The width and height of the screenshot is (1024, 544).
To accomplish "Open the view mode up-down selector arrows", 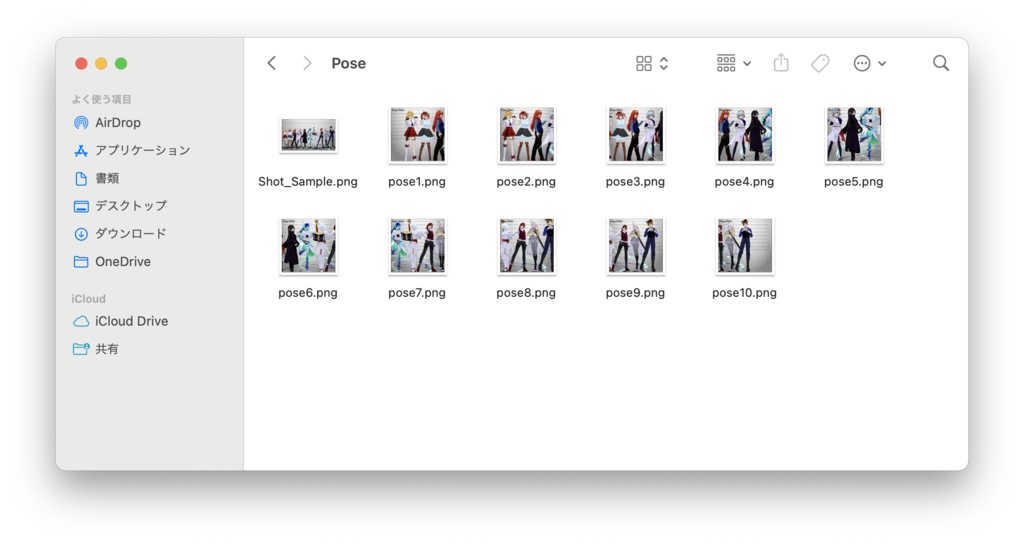I will 664,63.
